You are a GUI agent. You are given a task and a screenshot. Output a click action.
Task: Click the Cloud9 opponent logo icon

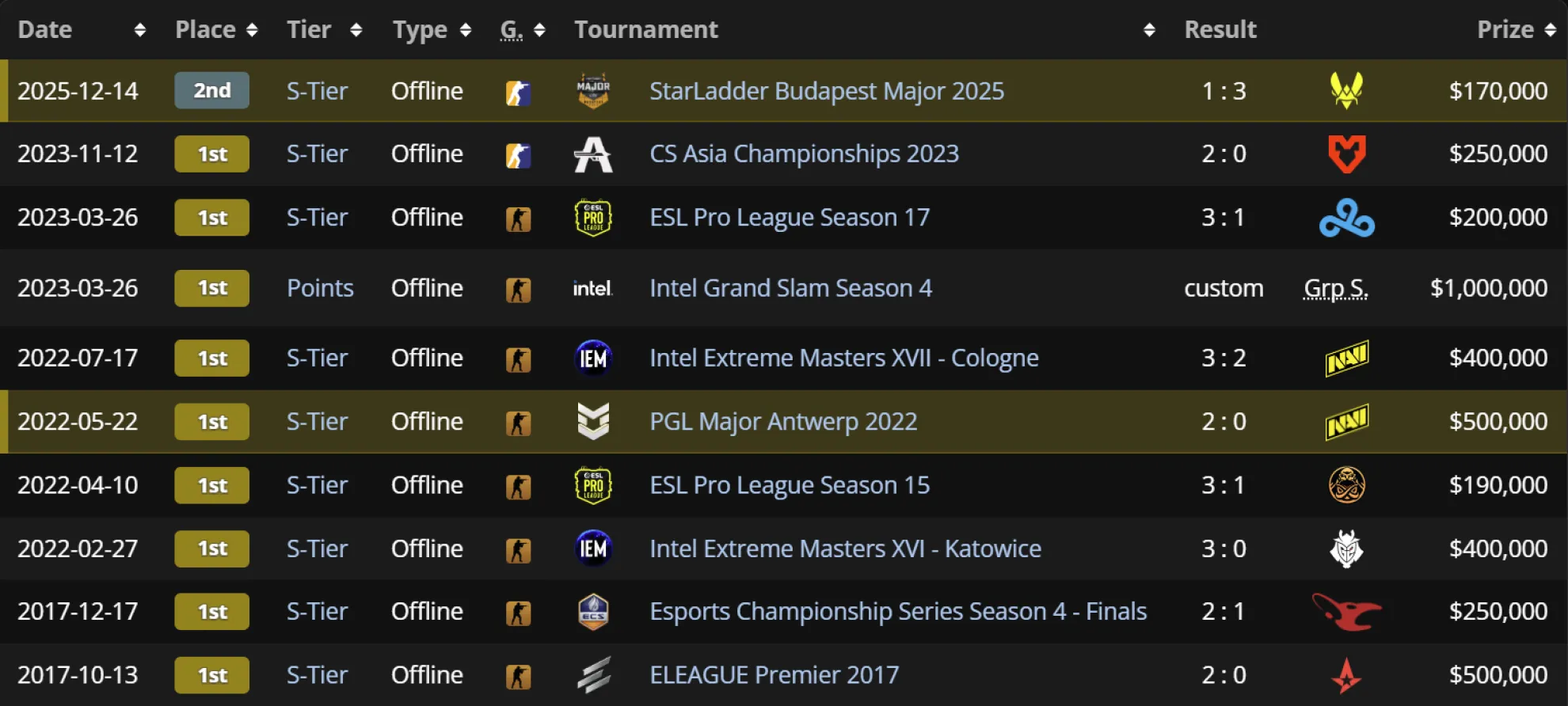[x=1346, y=218]
